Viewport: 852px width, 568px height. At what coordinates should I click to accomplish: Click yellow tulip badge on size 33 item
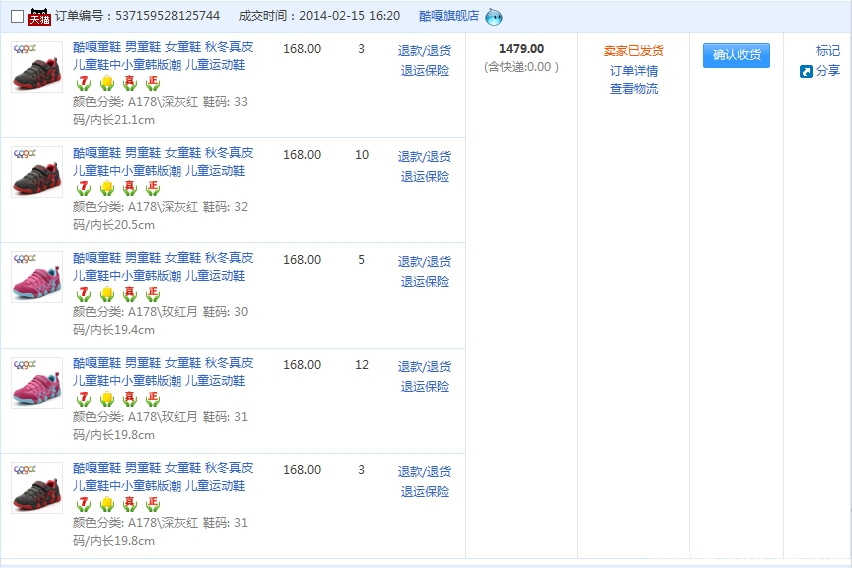(107, 83)
